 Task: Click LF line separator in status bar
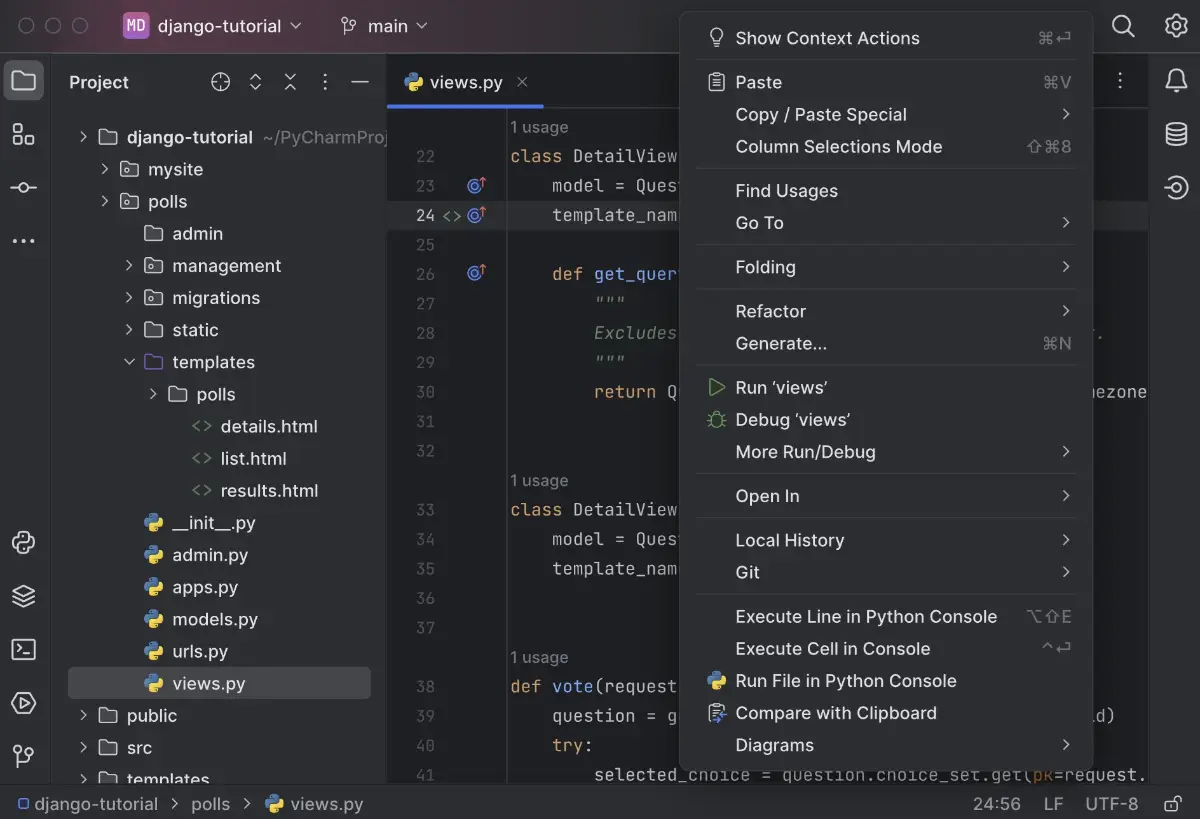point(1053,804)
